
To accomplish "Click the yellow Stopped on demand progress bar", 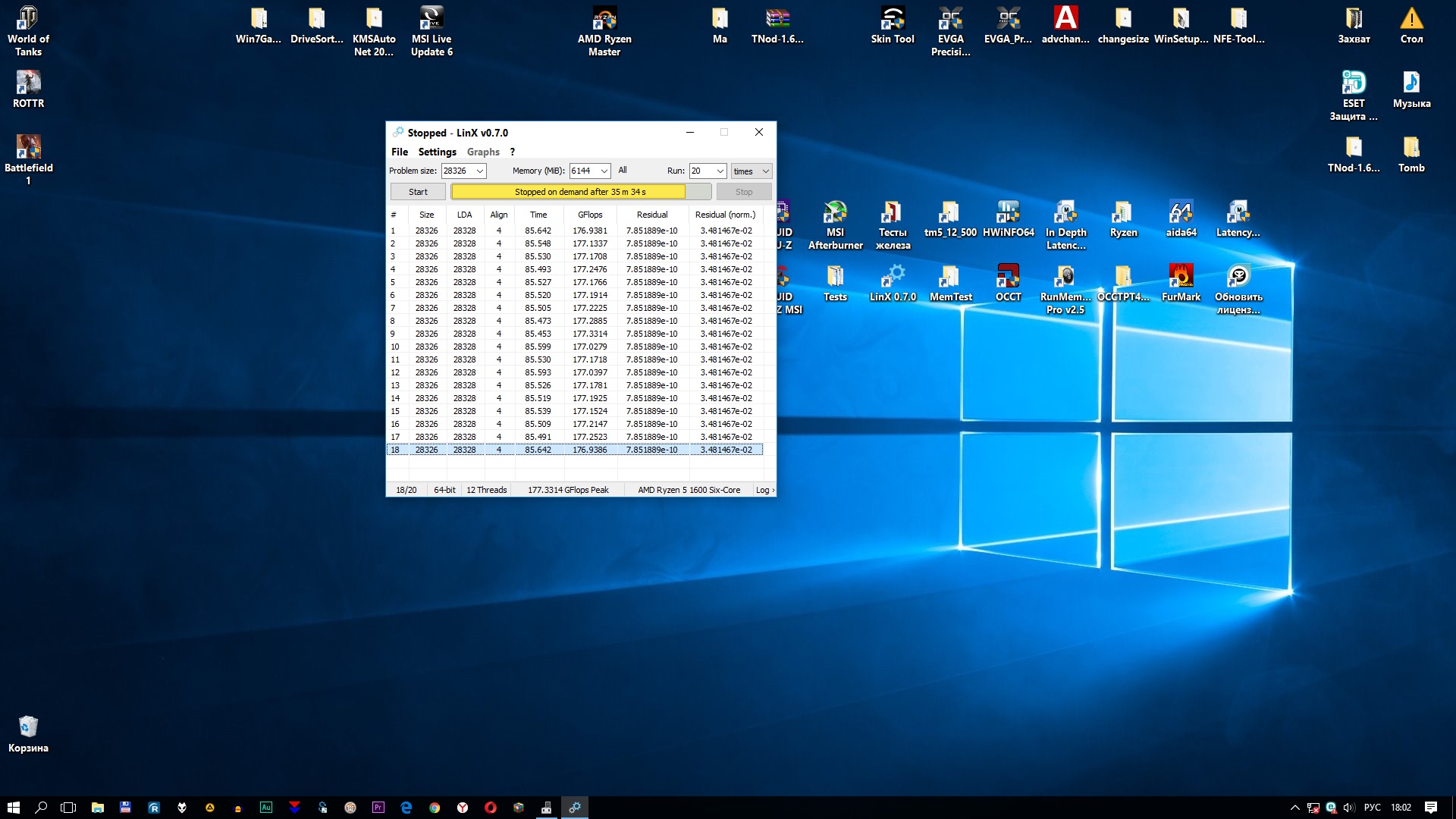I will tap(569, 192).
